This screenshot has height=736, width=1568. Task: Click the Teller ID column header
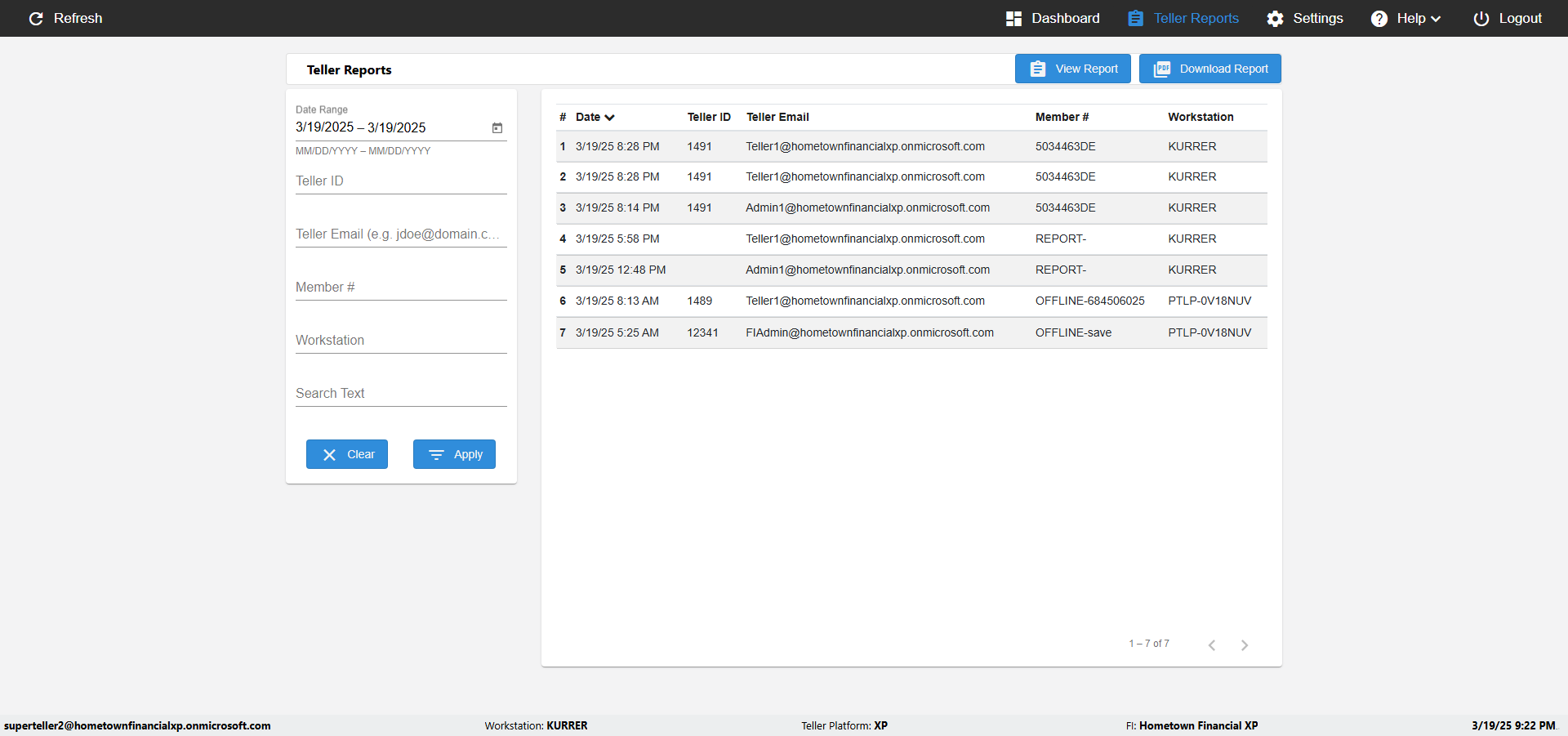pos(709,117)
